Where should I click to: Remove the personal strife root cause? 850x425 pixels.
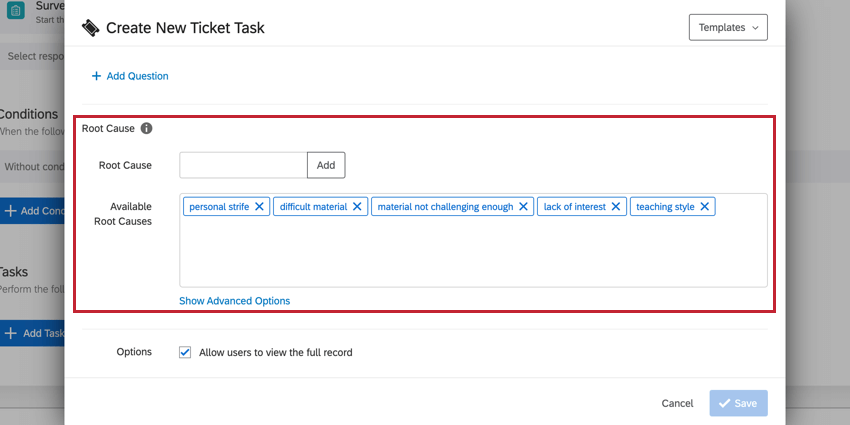259,207
